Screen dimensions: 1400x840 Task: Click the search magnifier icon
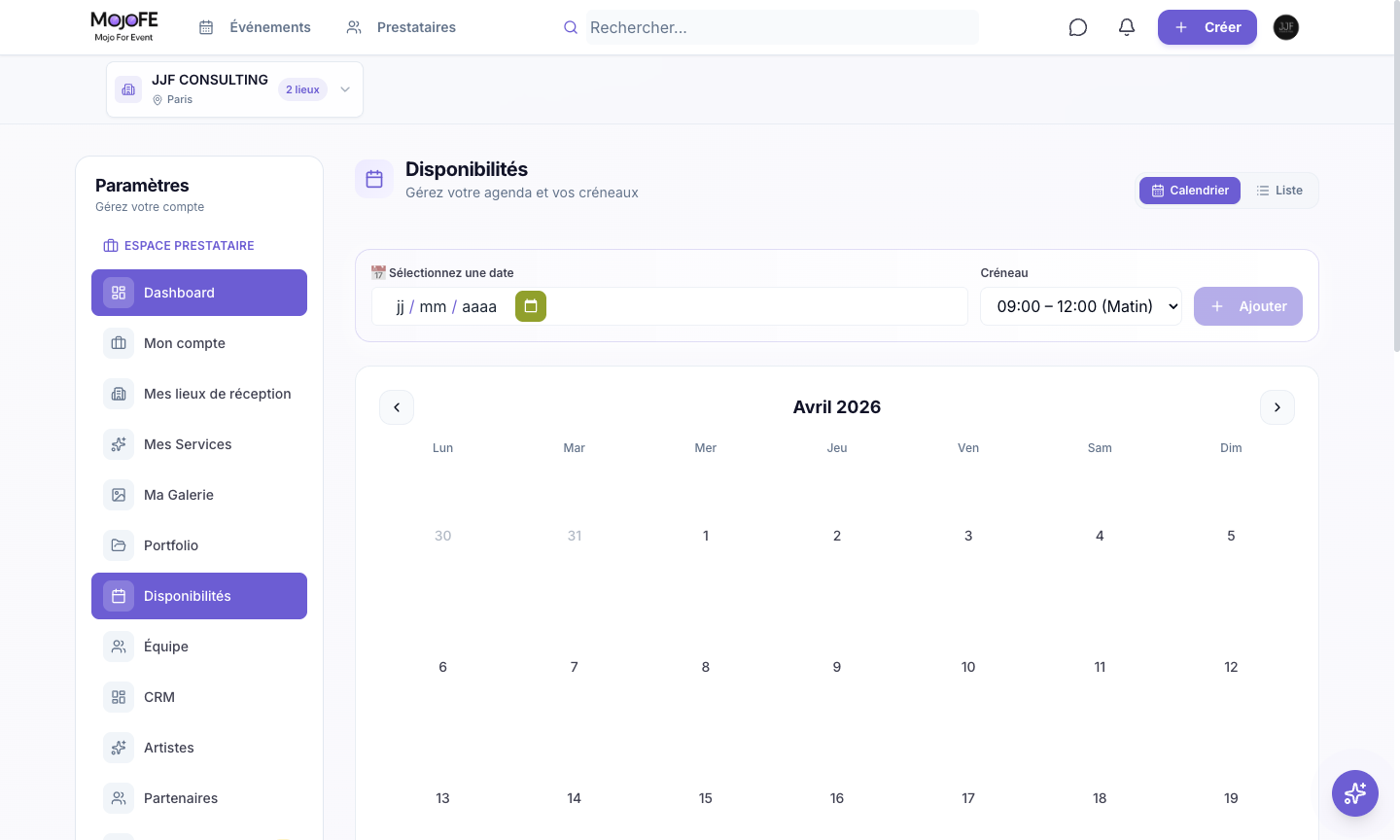click(x=571, y=27)
